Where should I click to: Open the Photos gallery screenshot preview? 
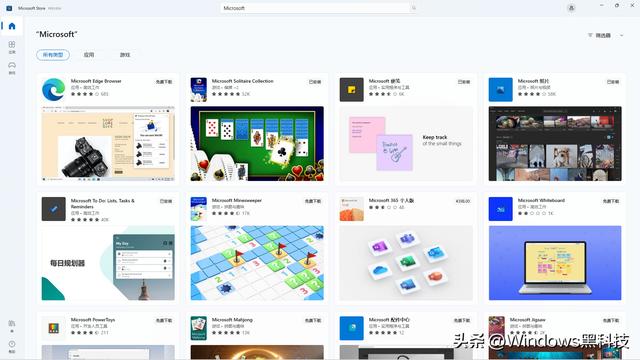(x=555, y=144)
